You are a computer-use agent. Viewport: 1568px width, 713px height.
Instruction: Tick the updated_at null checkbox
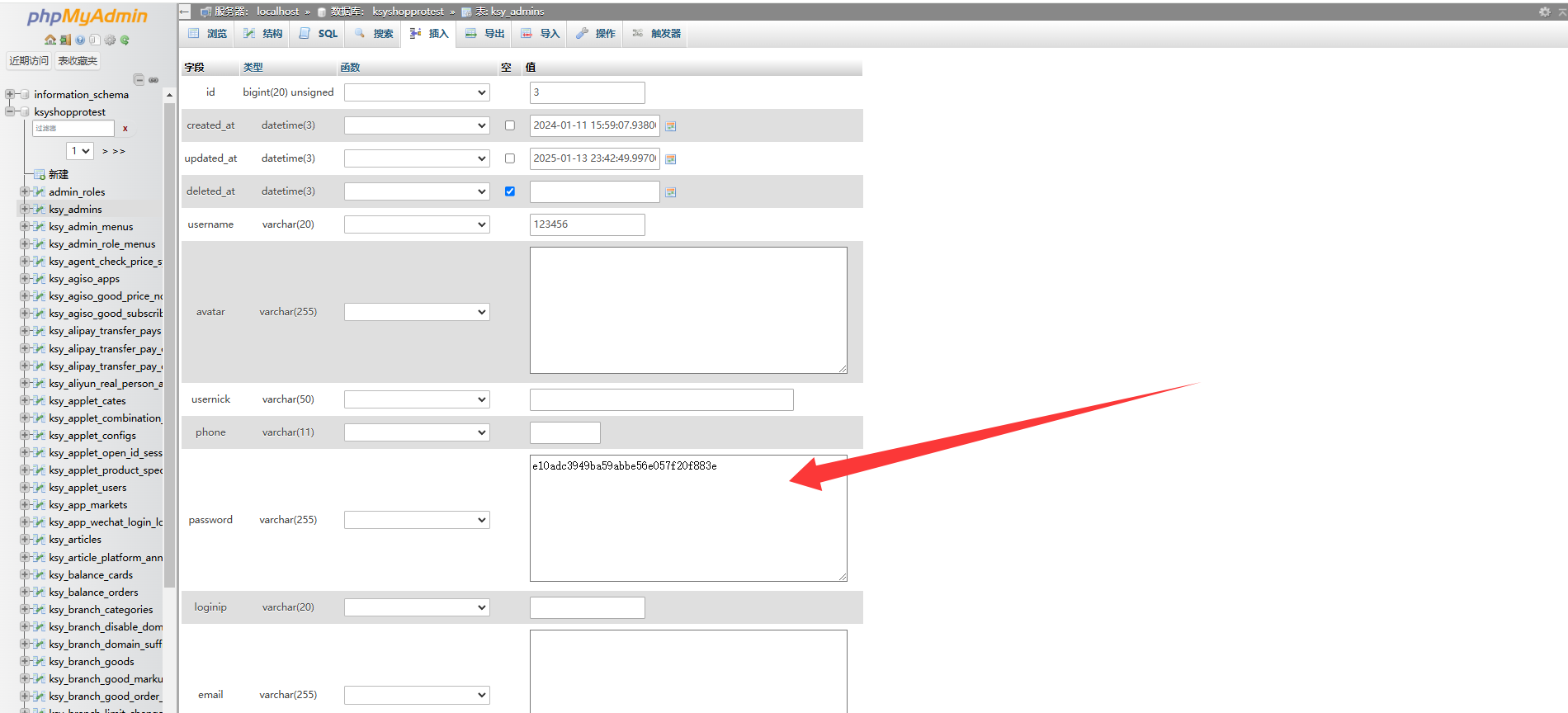[510, 158]
